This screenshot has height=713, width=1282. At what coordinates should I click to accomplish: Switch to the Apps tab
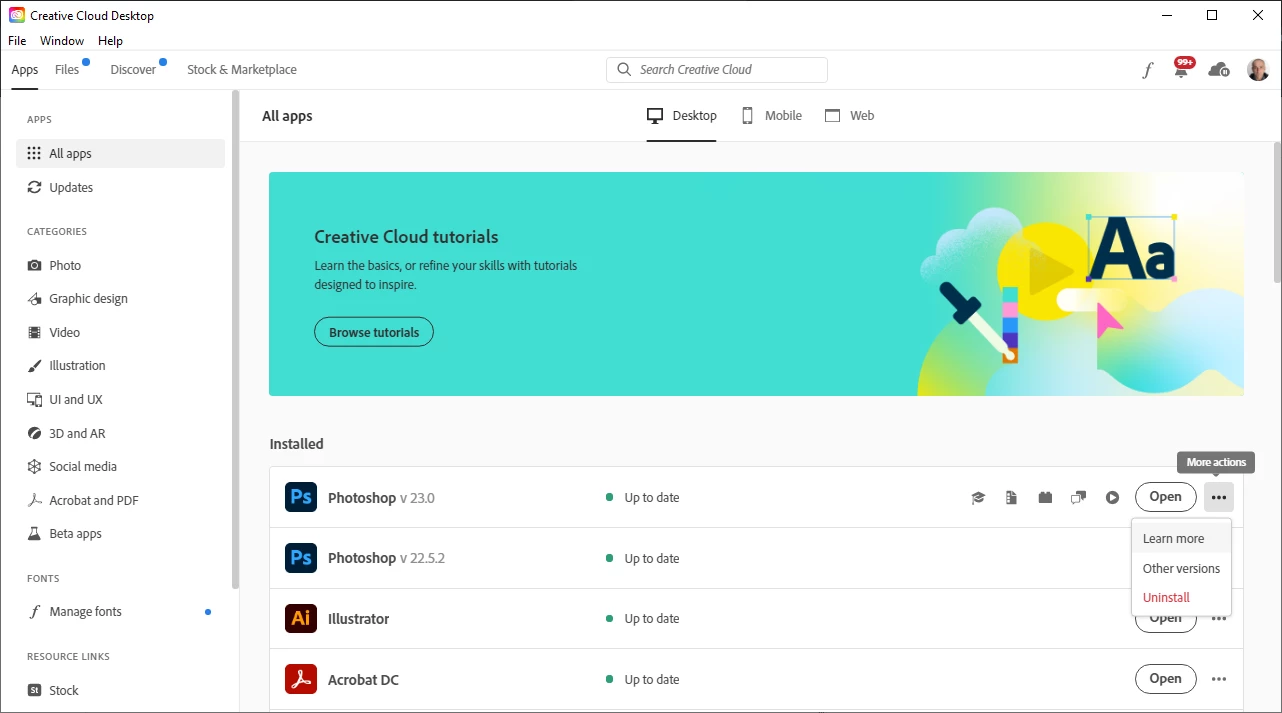[25, 70]
